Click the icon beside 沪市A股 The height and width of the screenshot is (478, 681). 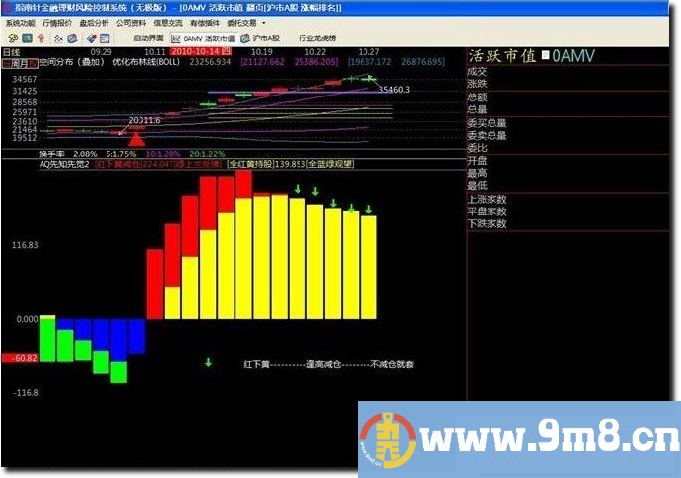click(x=245, y=39)
